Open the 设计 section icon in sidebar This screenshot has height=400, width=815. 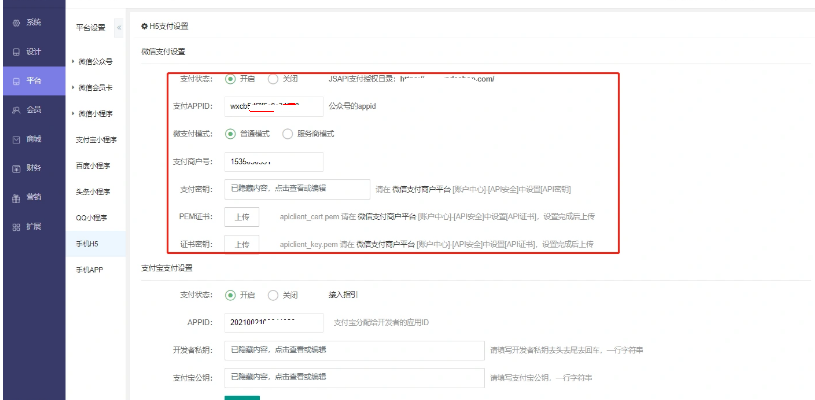[14, 51]
